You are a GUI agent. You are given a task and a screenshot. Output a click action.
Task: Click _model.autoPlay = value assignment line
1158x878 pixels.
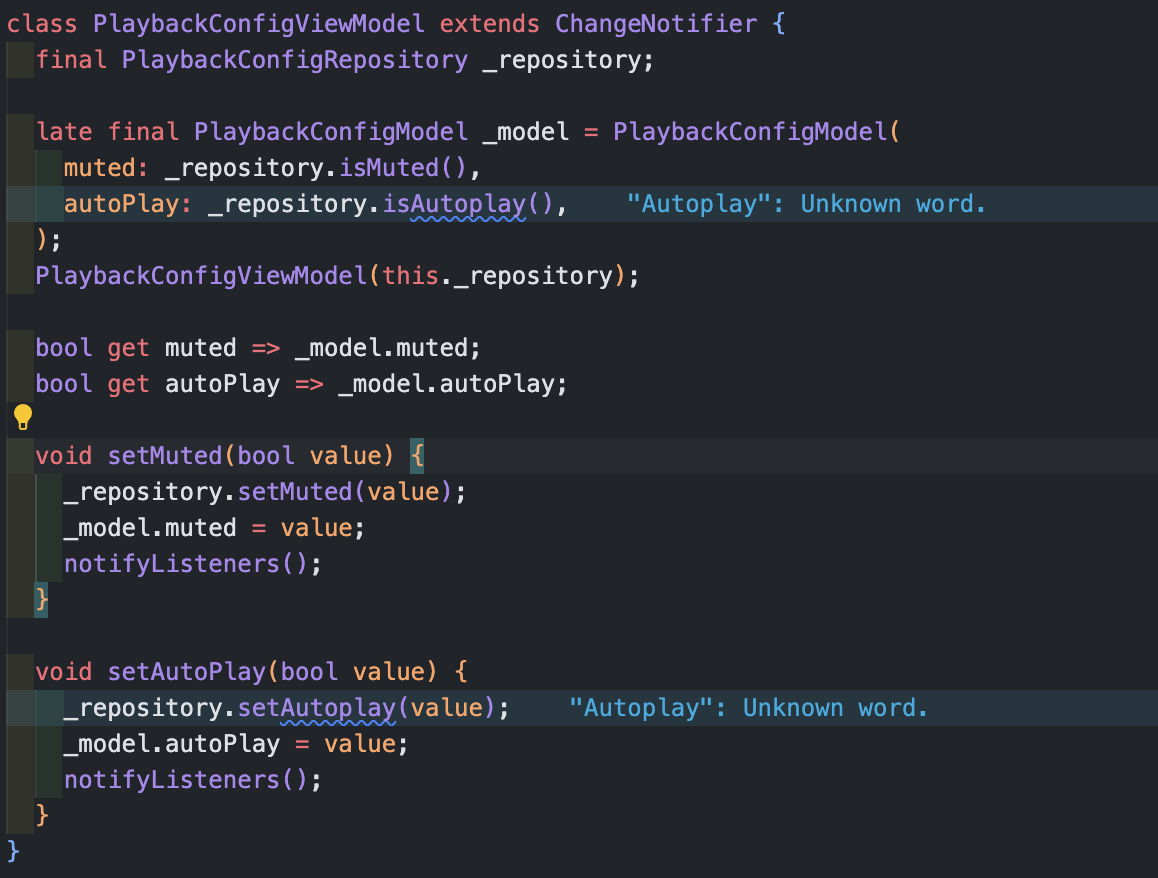coord(236,744)
